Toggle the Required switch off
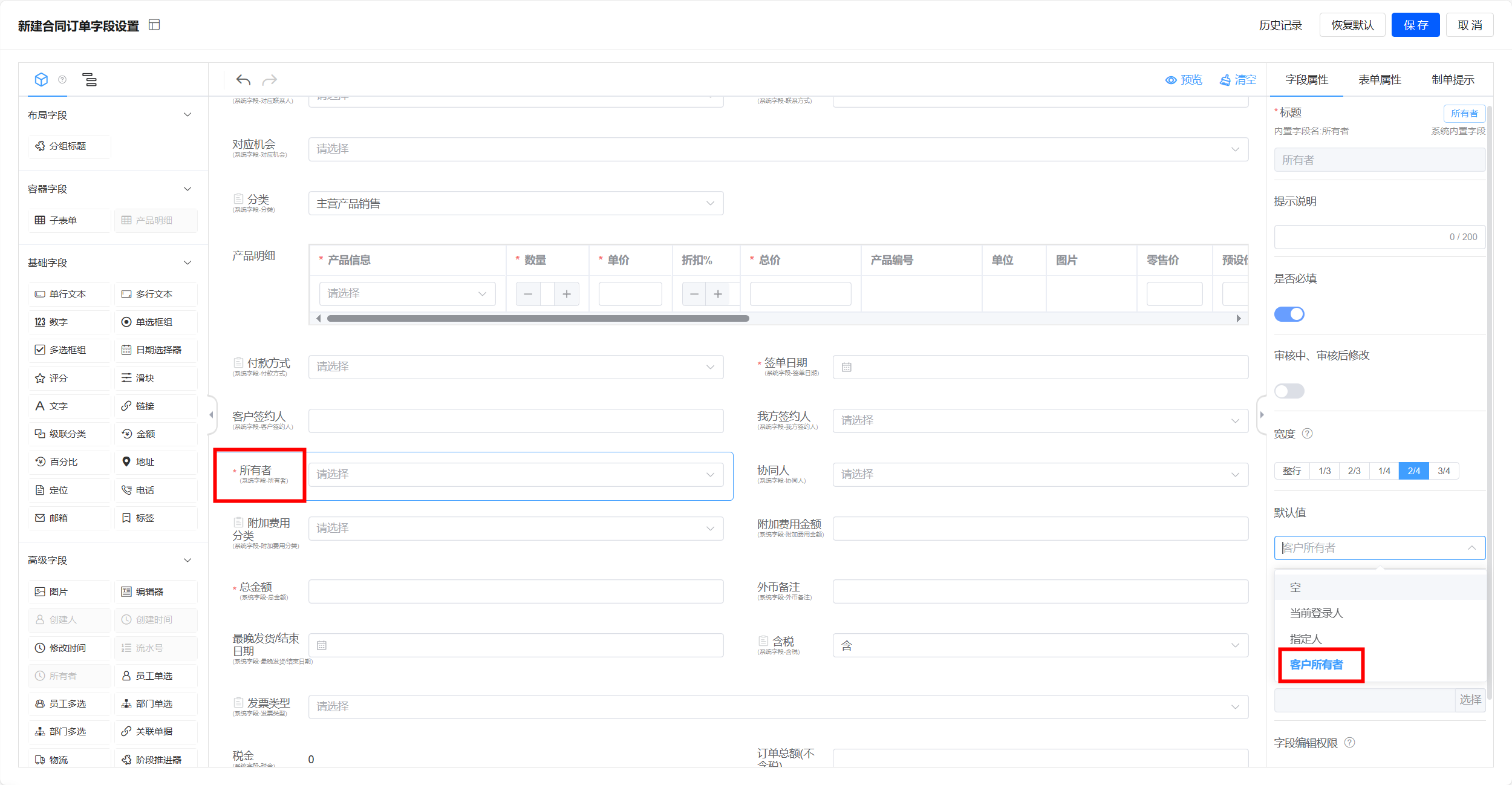 [x=1289, y=314]
